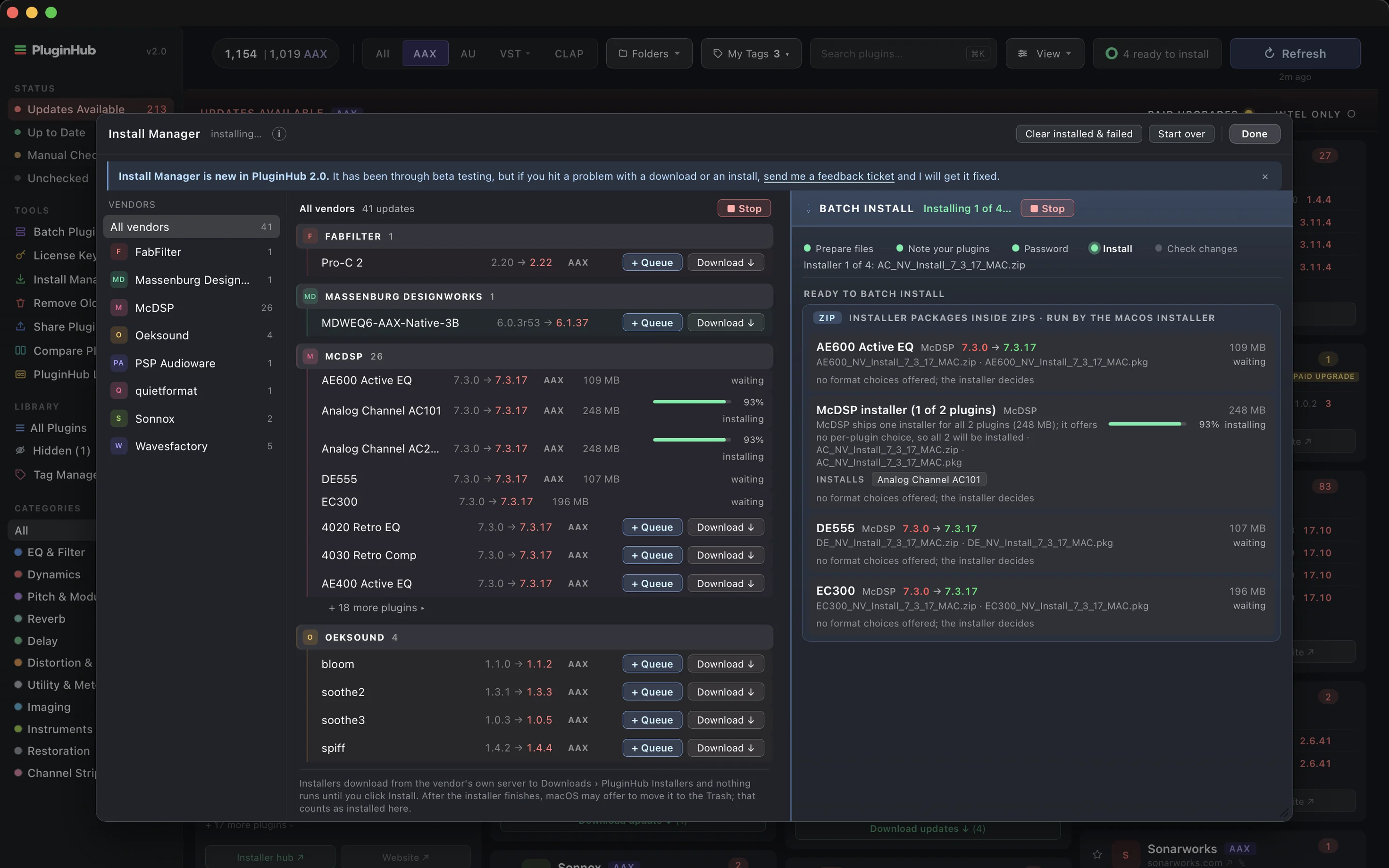This screenshot has height=868, width=1389.
Task: Open the Compare Plugins icon in sidebar
Action: pos(21,351)
